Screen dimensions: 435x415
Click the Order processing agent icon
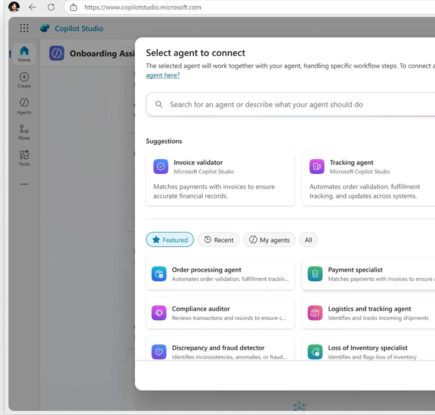click(159, 274)
